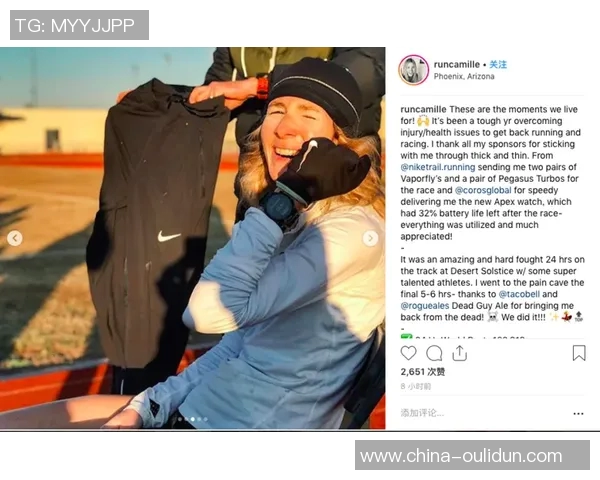Like the post with the heart icon

pyautogui.click(x=408, y=353)
